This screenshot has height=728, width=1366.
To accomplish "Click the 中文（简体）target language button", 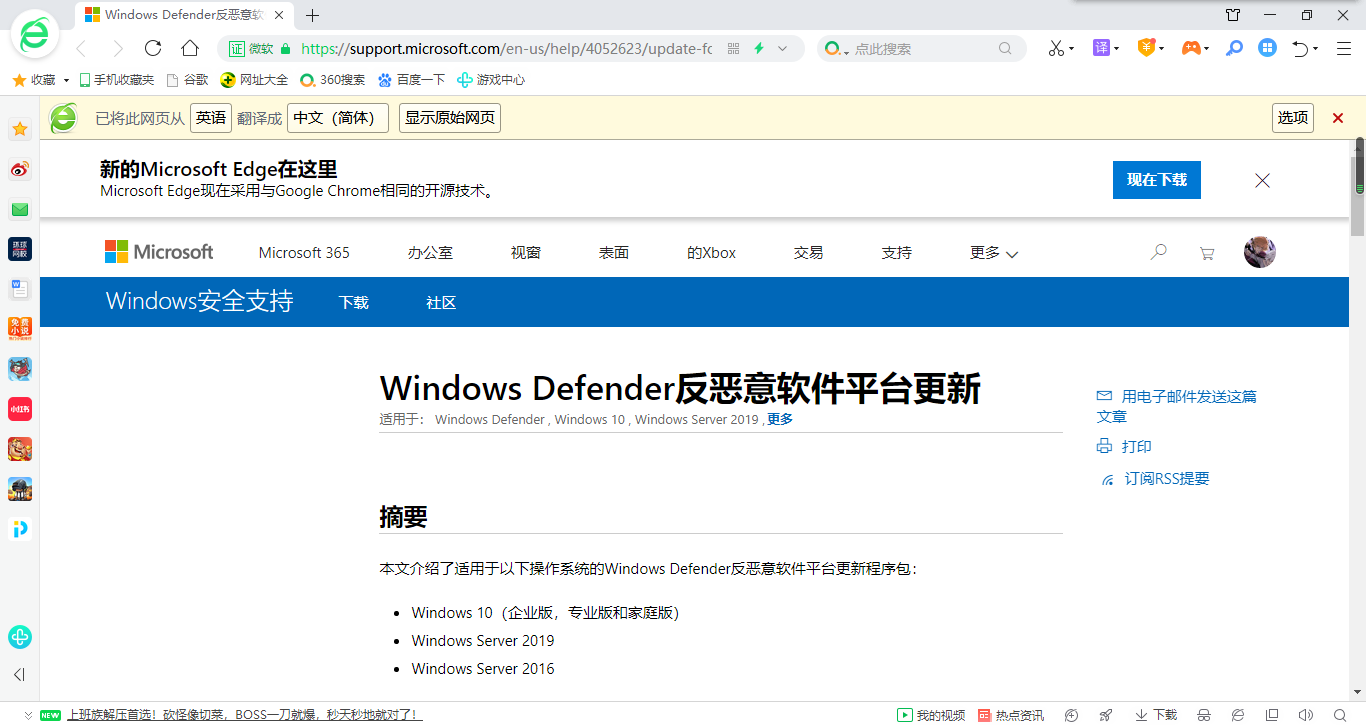I will [x=338, y=118].
